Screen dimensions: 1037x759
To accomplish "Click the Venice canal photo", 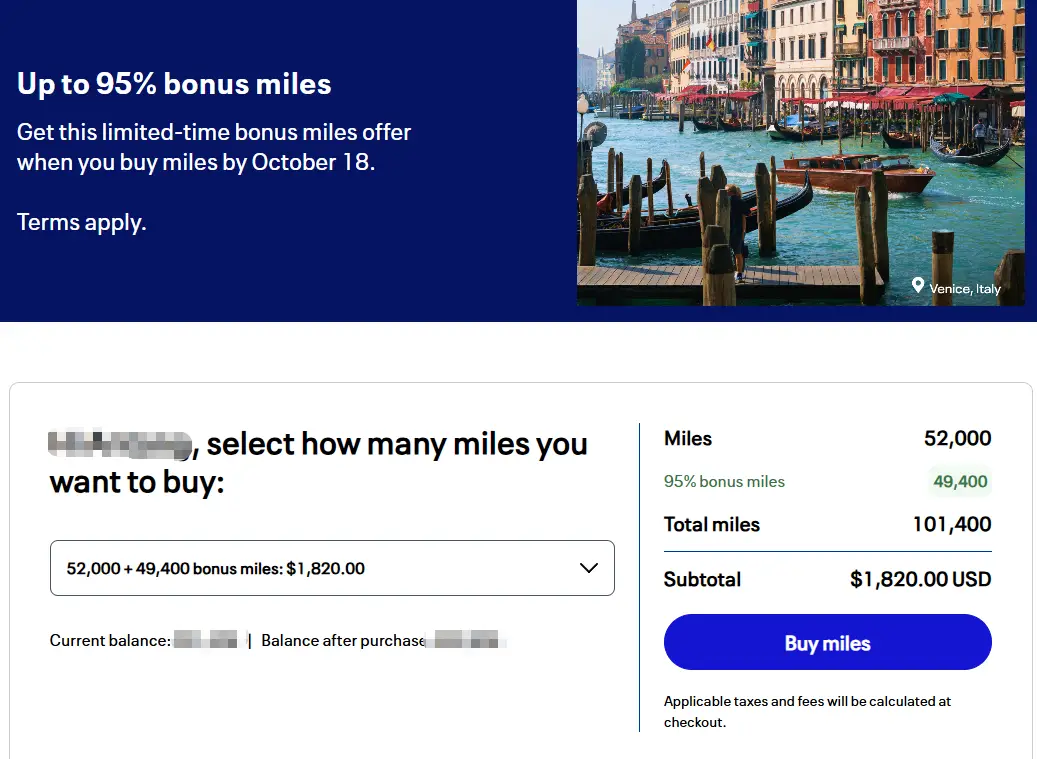I will click(x=800, y=150).
